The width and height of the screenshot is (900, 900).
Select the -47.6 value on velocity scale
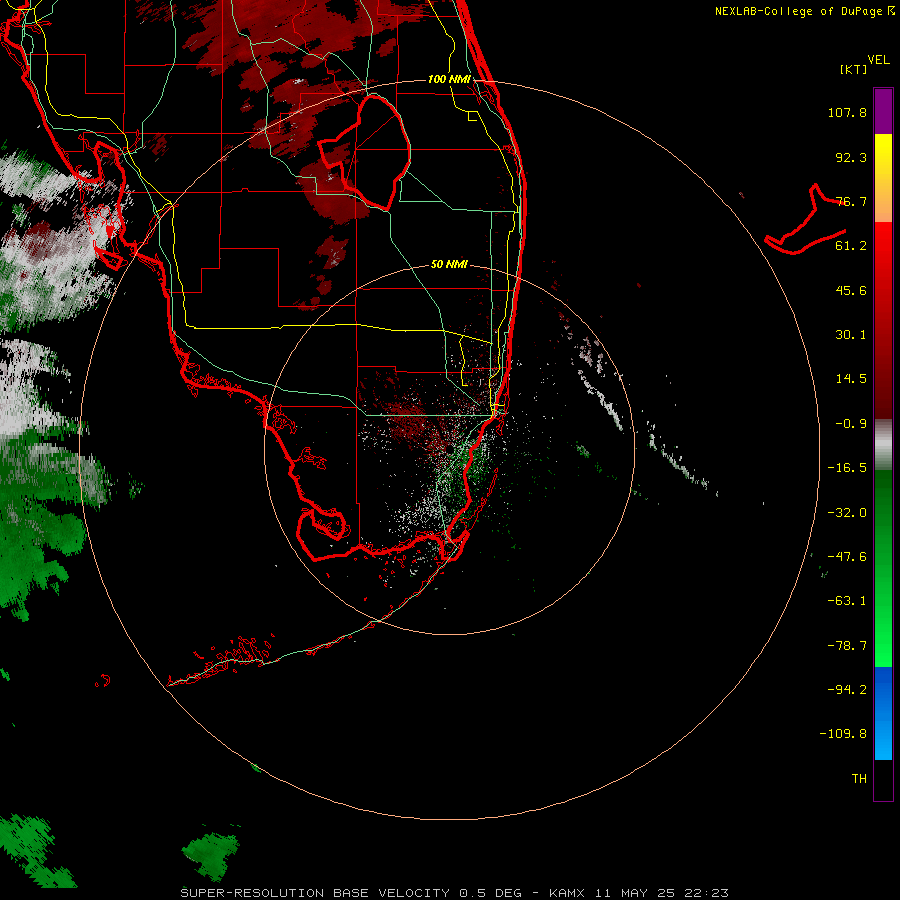tap(847, 557)
